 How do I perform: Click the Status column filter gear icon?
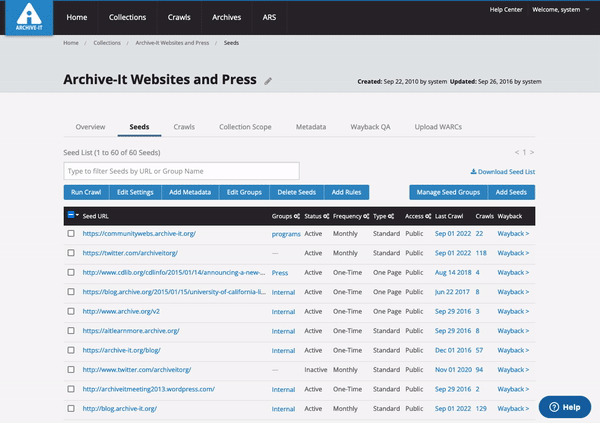326,216
